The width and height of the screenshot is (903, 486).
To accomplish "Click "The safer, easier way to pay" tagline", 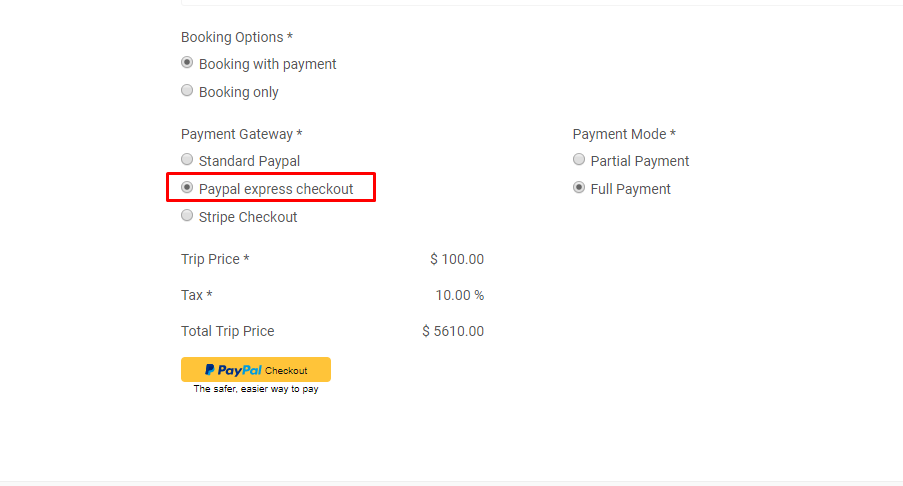I will coord(256,389).
